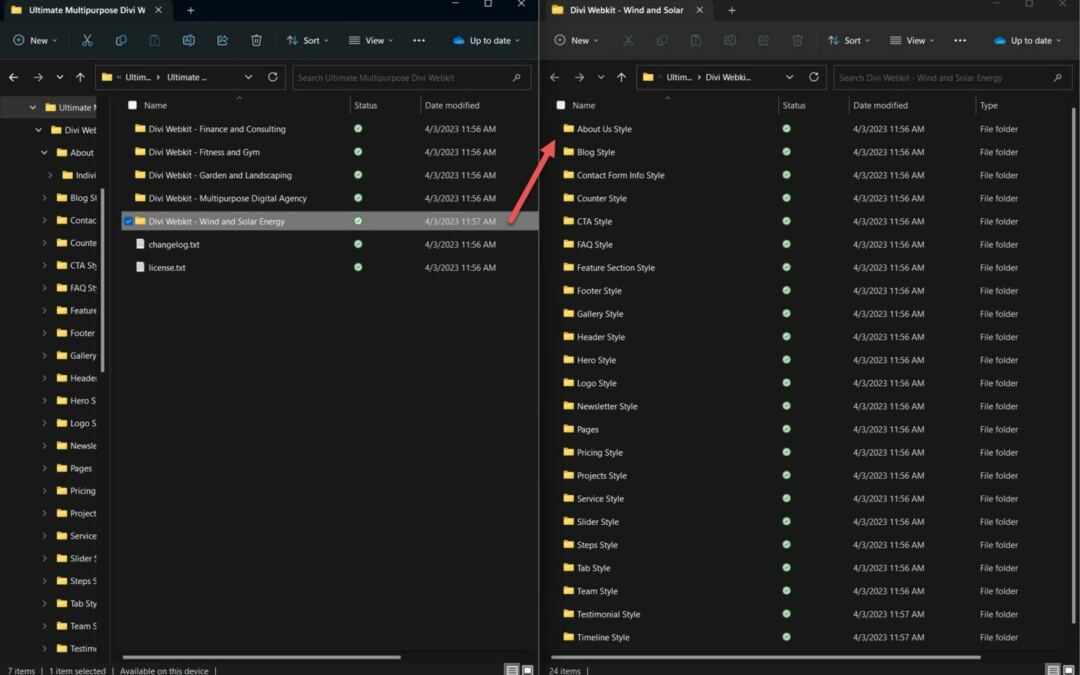Click the Delete trash icon in left window

click(x=256, y=41)
